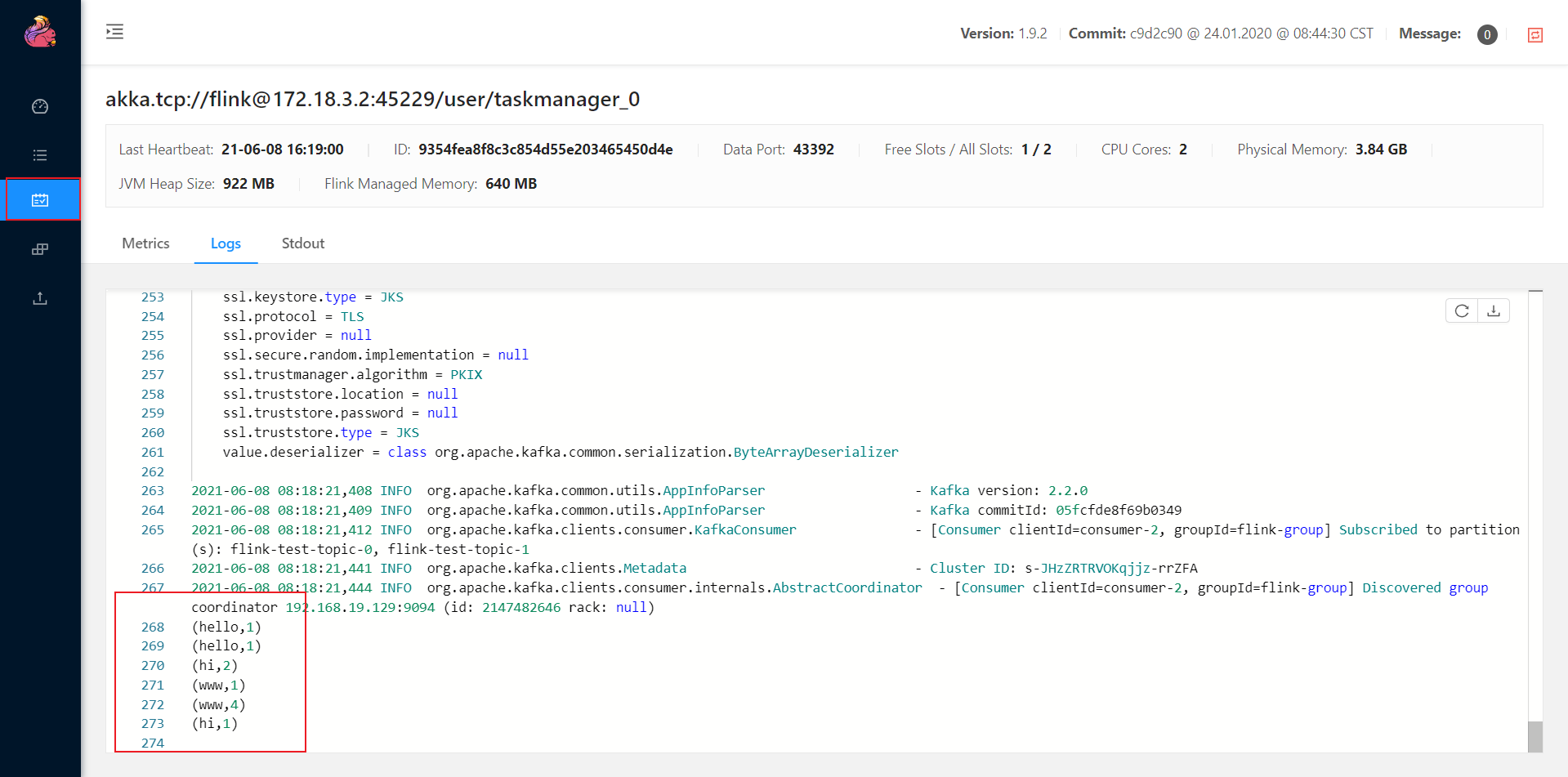Click the (hi,1) output on line 273
1568x777 pixels.
pyautogui.click(x=215, y=724)
